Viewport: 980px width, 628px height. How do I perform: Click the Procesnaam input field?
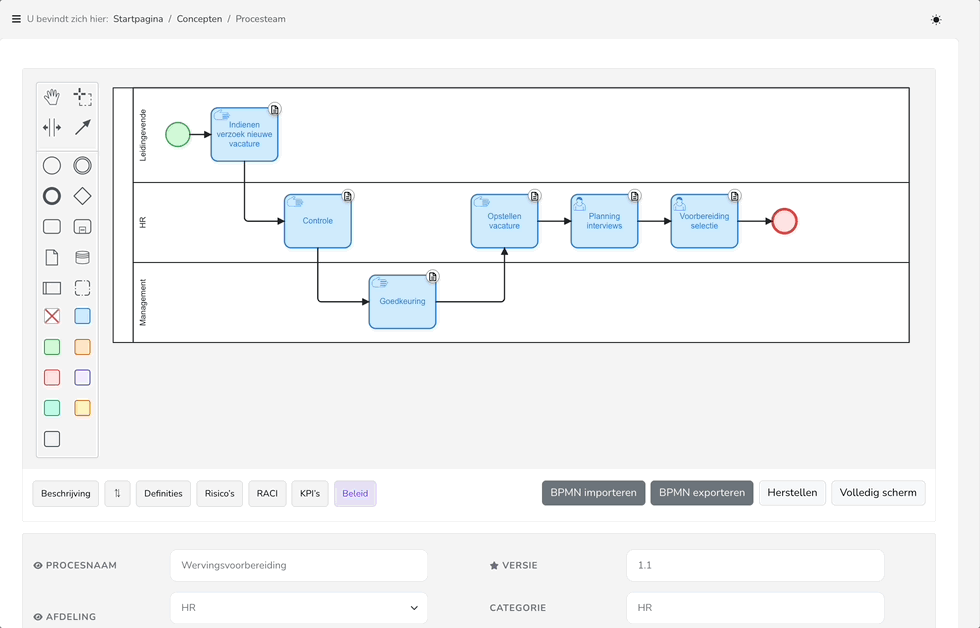(299, 565)
